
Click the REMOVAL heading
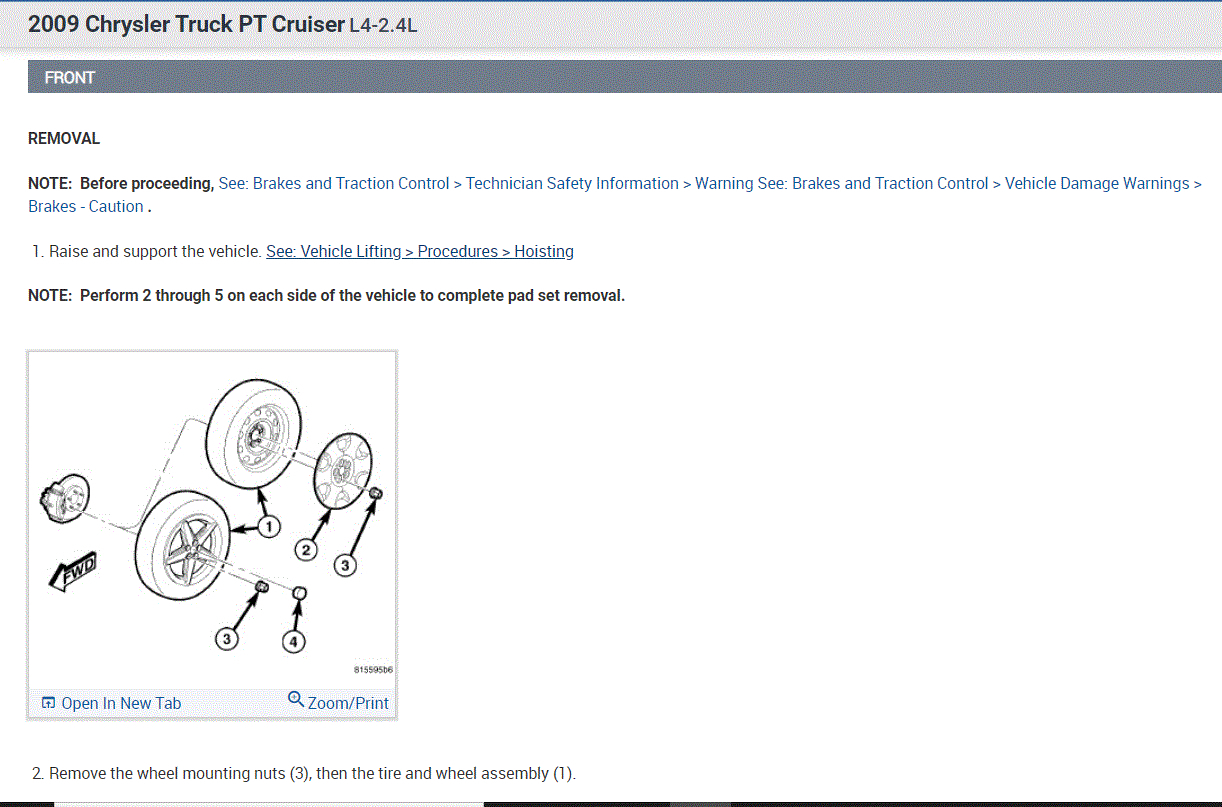pyautogui.click(x=64, y=138)
